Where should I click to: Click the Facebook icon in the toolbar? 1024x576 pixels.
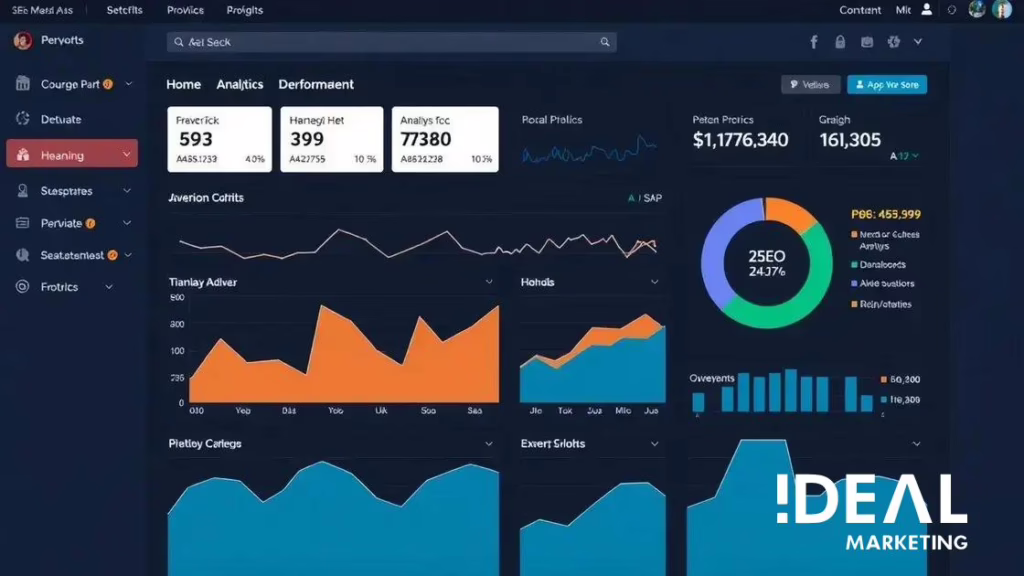[813, 42]
